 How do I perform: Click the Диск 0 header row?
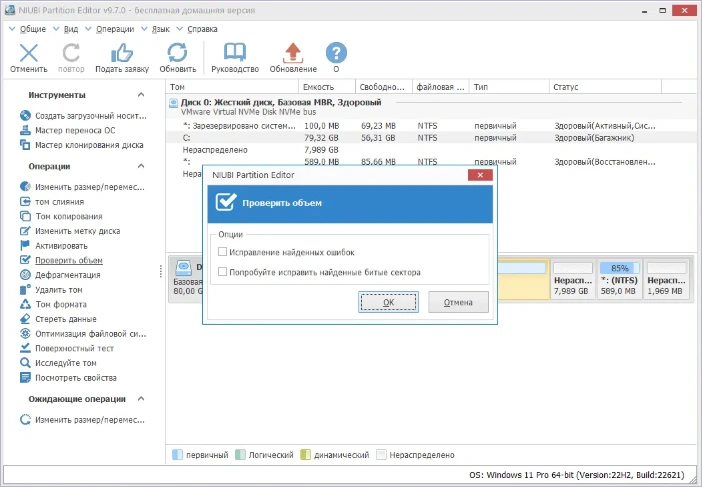tap(432, 107)
